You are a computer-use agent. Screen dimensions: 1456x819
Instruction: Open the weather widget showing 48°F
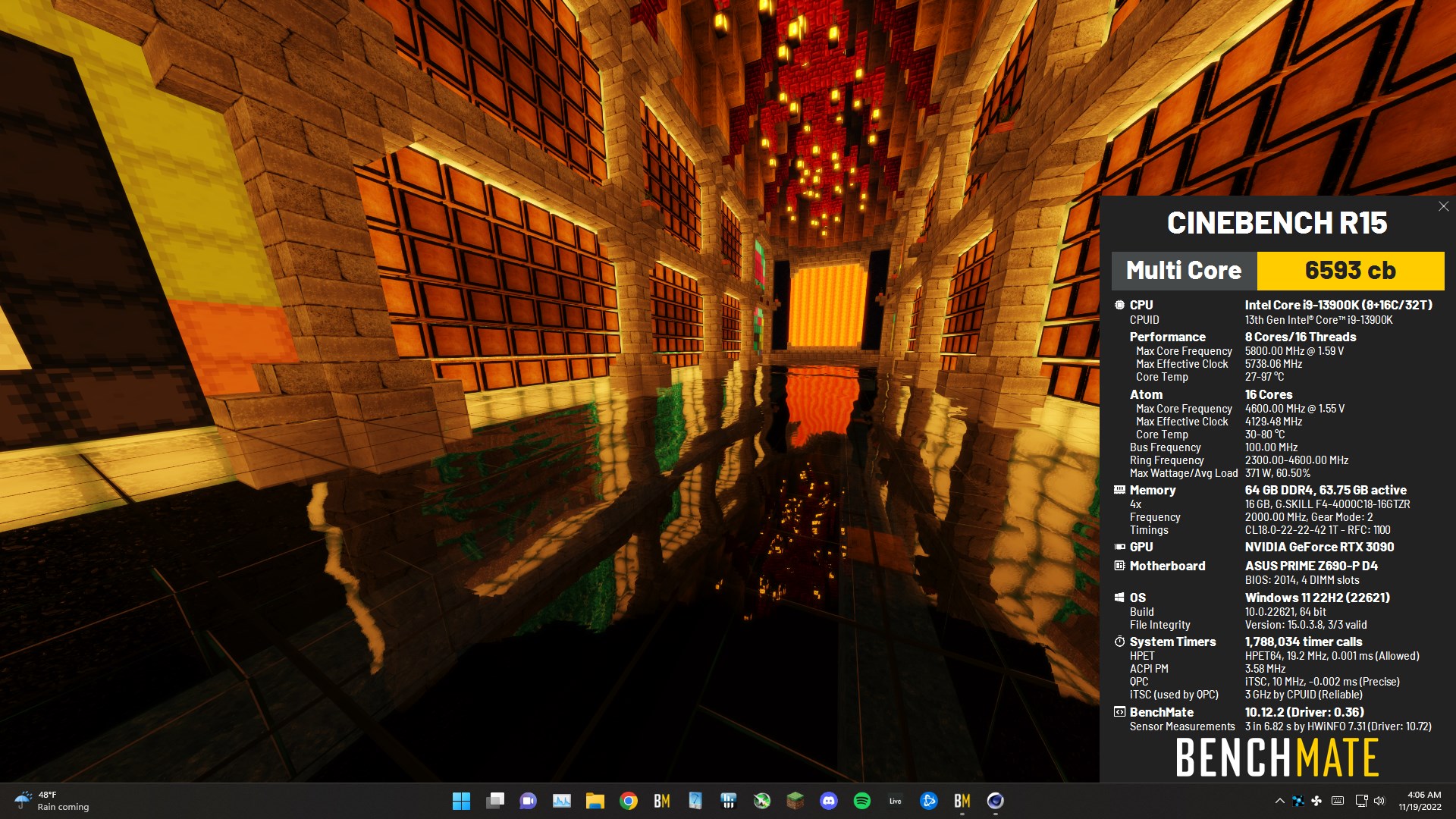point(52,801)
